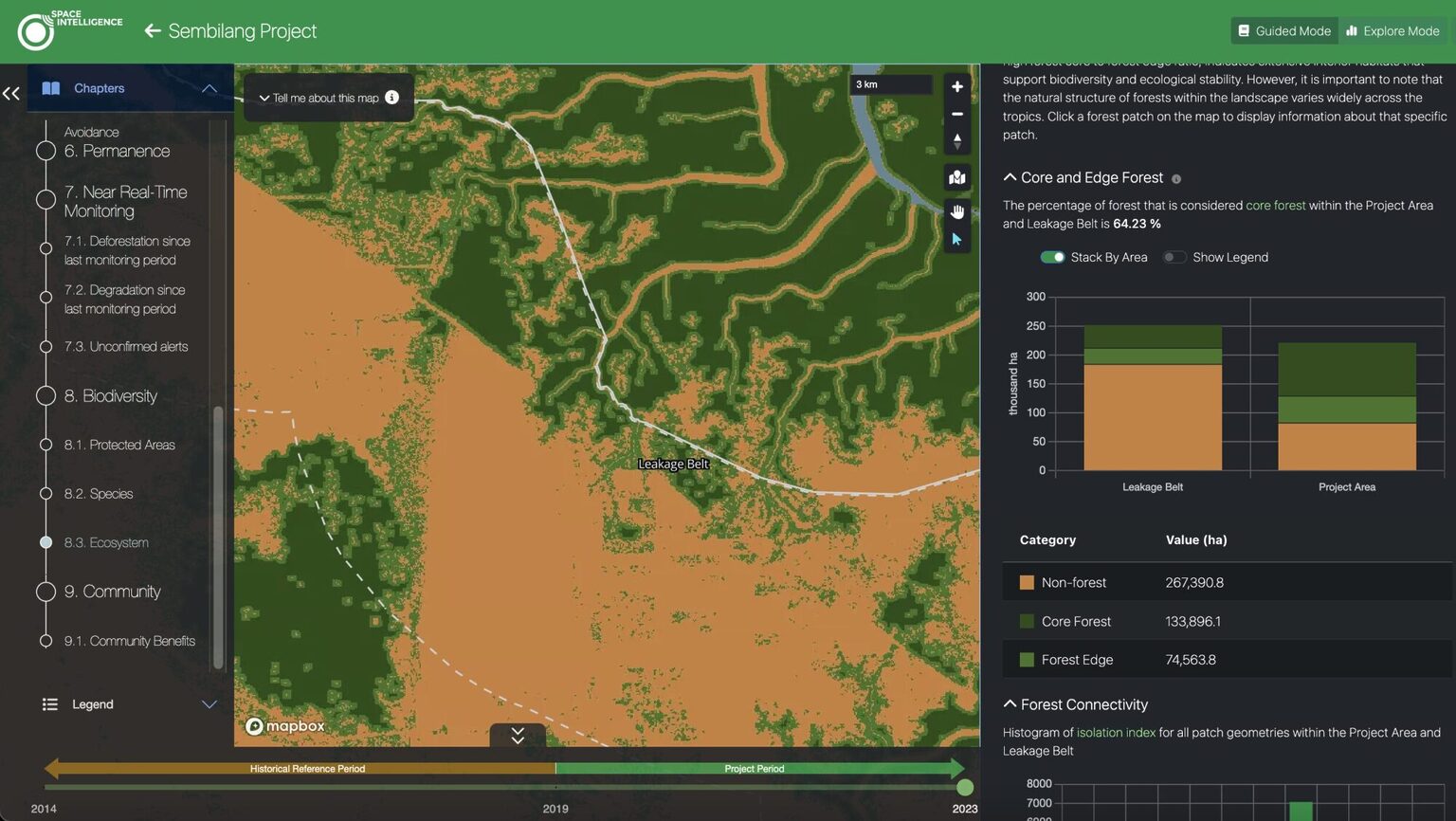The image size is (1456, 821).
Task: Follow the core forest link
Action: [x=1275, y=205]
